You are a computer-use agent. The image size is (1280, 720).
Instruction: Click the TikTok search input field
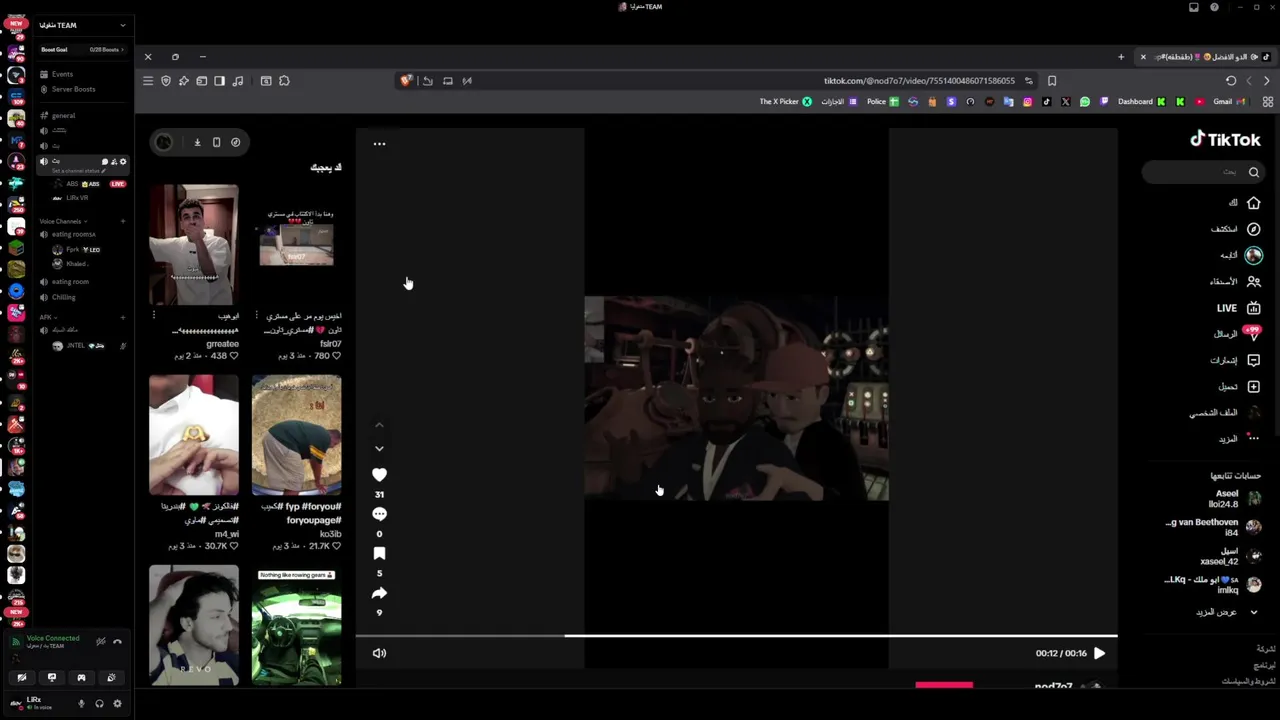1203,172
